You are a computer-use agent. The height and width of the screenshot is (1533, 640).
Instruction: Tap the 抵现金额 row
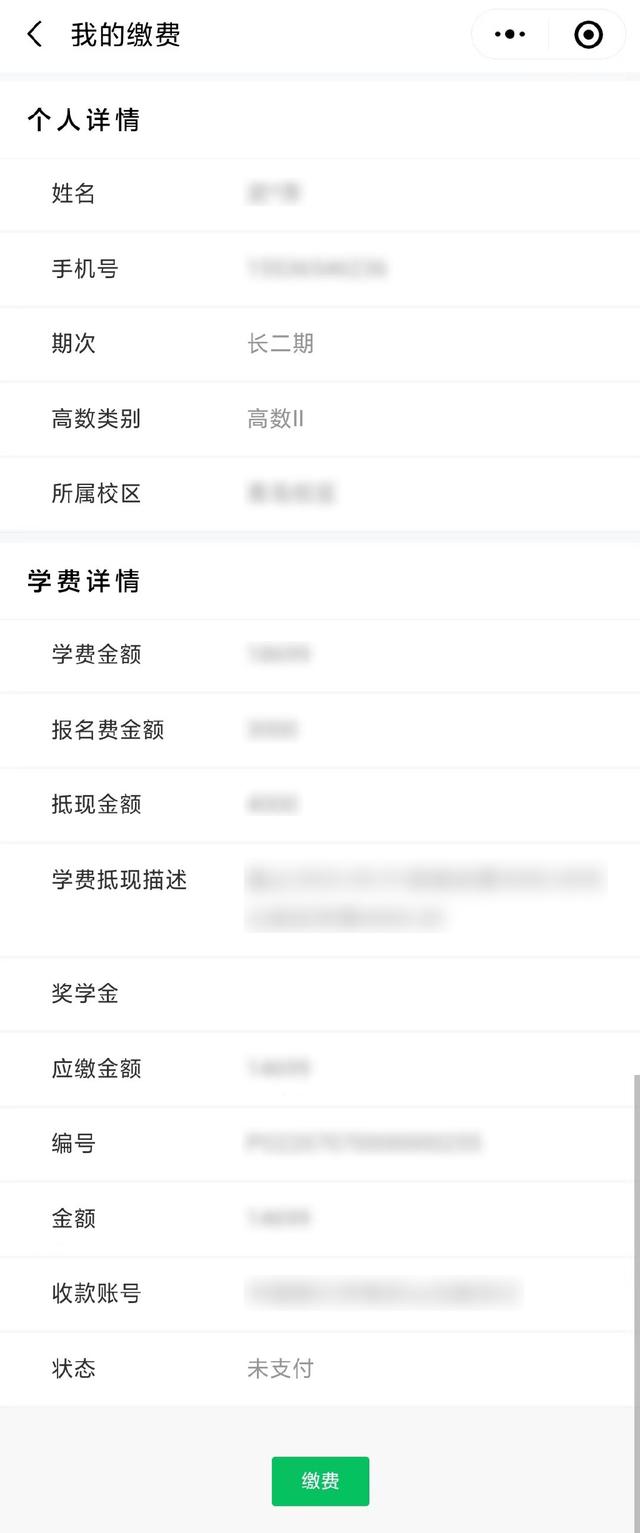click(x=320, y=805)
